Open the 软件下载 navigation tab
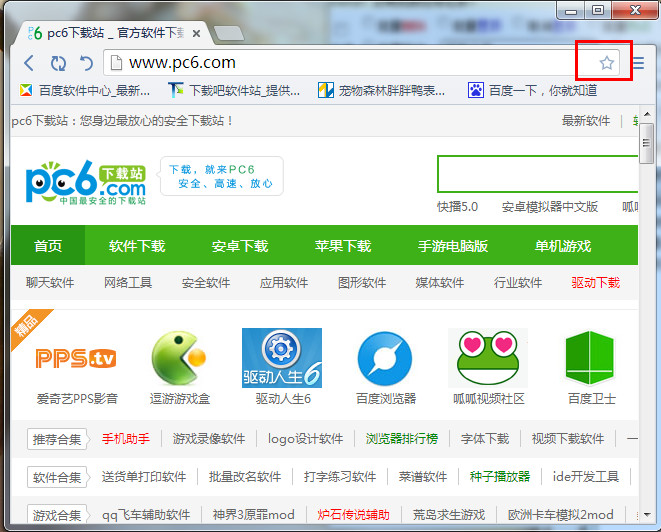The width and height of the screenshot is (661, 532). coord(137,246)
